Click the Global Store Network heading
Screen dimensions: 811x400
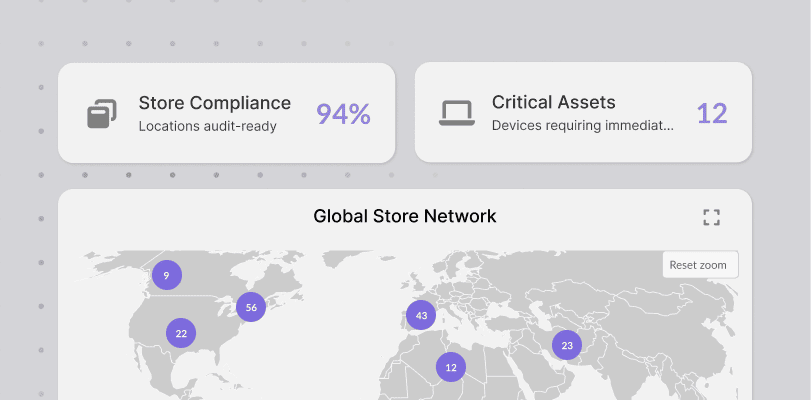click(405, 216)
